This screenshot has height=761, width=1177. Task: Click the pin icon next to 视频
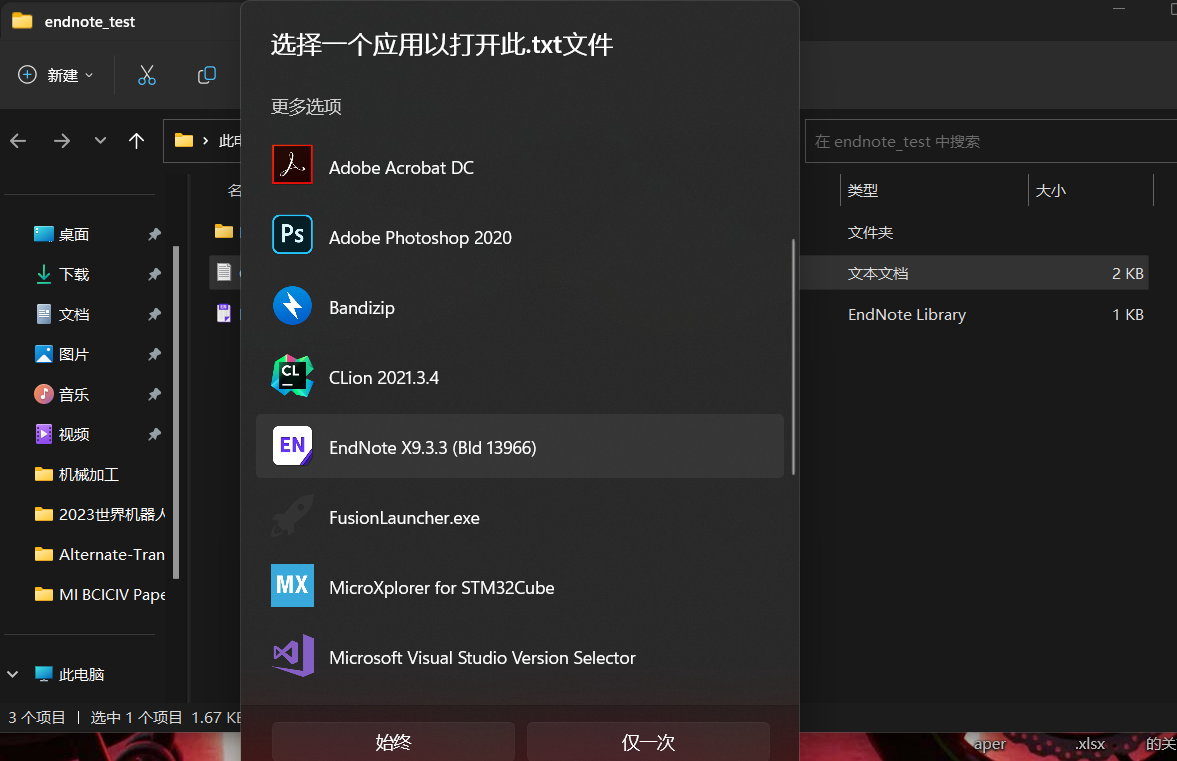click(155, 434)
